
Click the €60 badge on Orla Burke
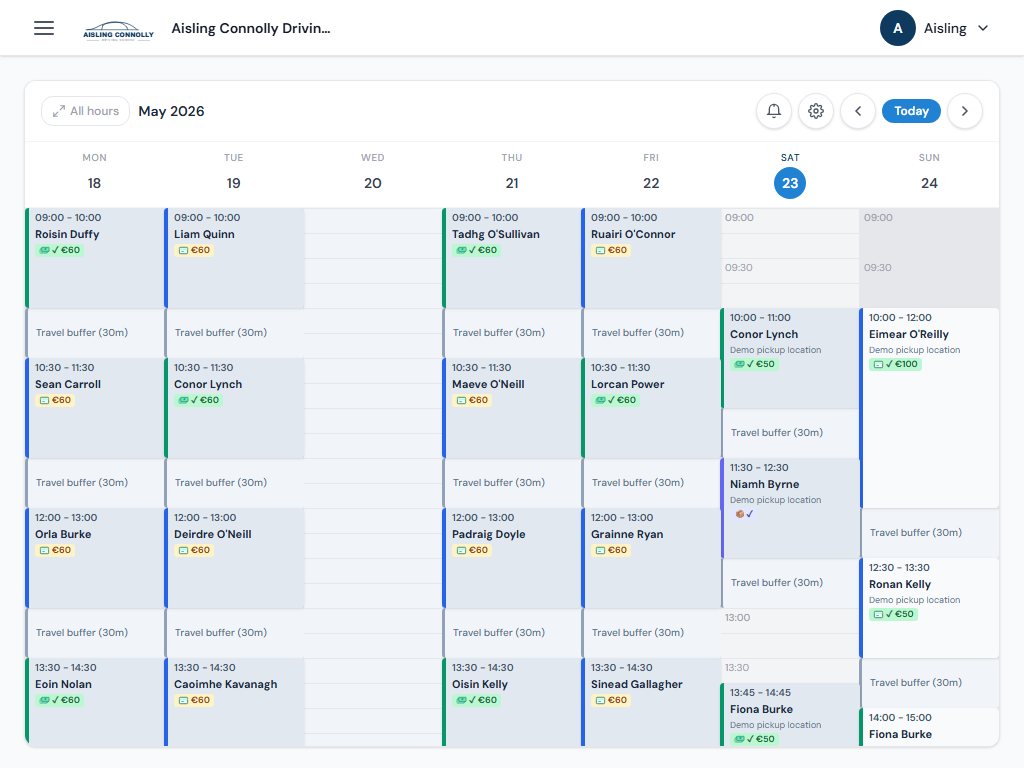click(x=56, y=551)
